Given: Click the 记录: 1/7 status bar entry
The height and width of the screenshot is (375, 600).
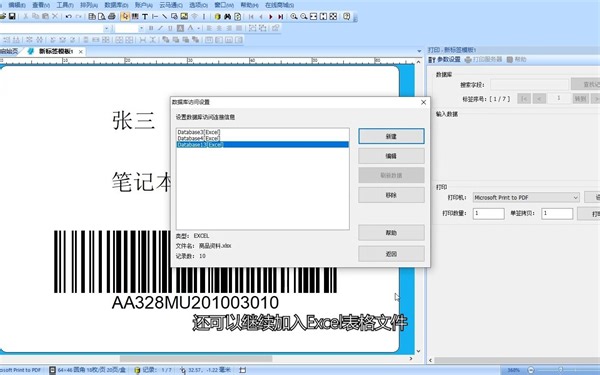Looking at the screenshot, I should click(153, 370).
